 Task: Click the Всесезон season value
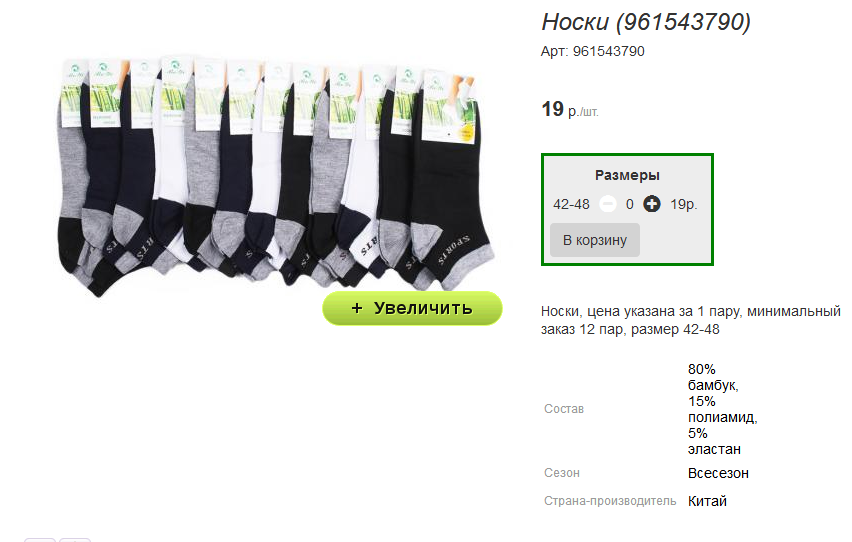click(718, 474)
